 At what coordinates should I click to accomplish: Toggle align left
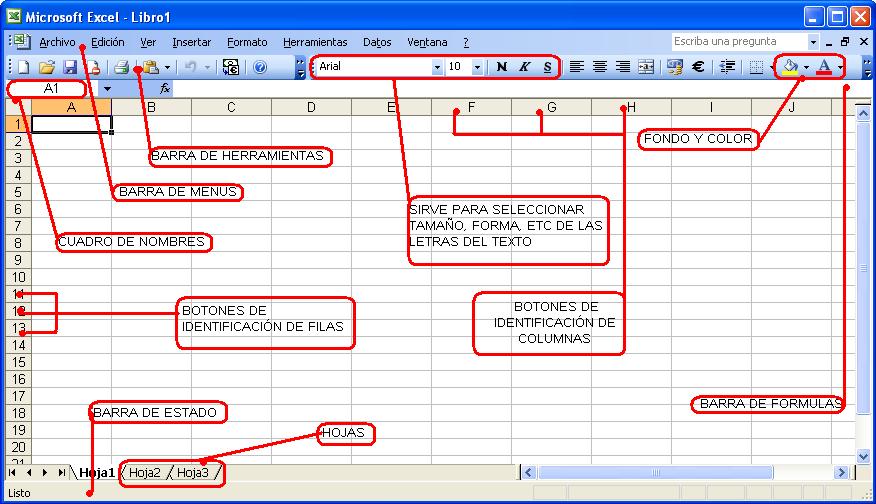pos(577,67)
